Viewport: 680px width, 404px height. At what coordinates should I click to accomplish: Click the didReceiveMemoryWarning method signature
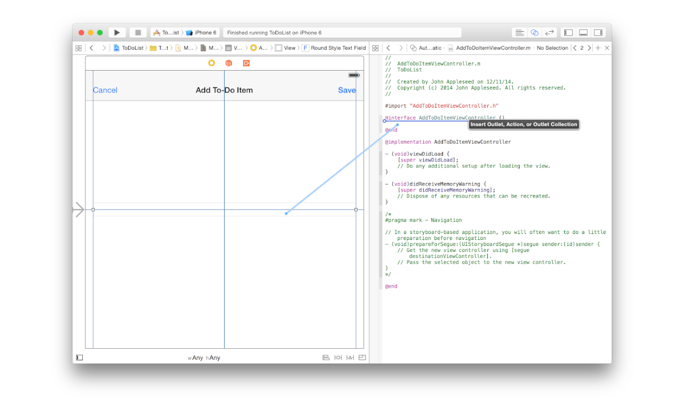click(435, 184)
